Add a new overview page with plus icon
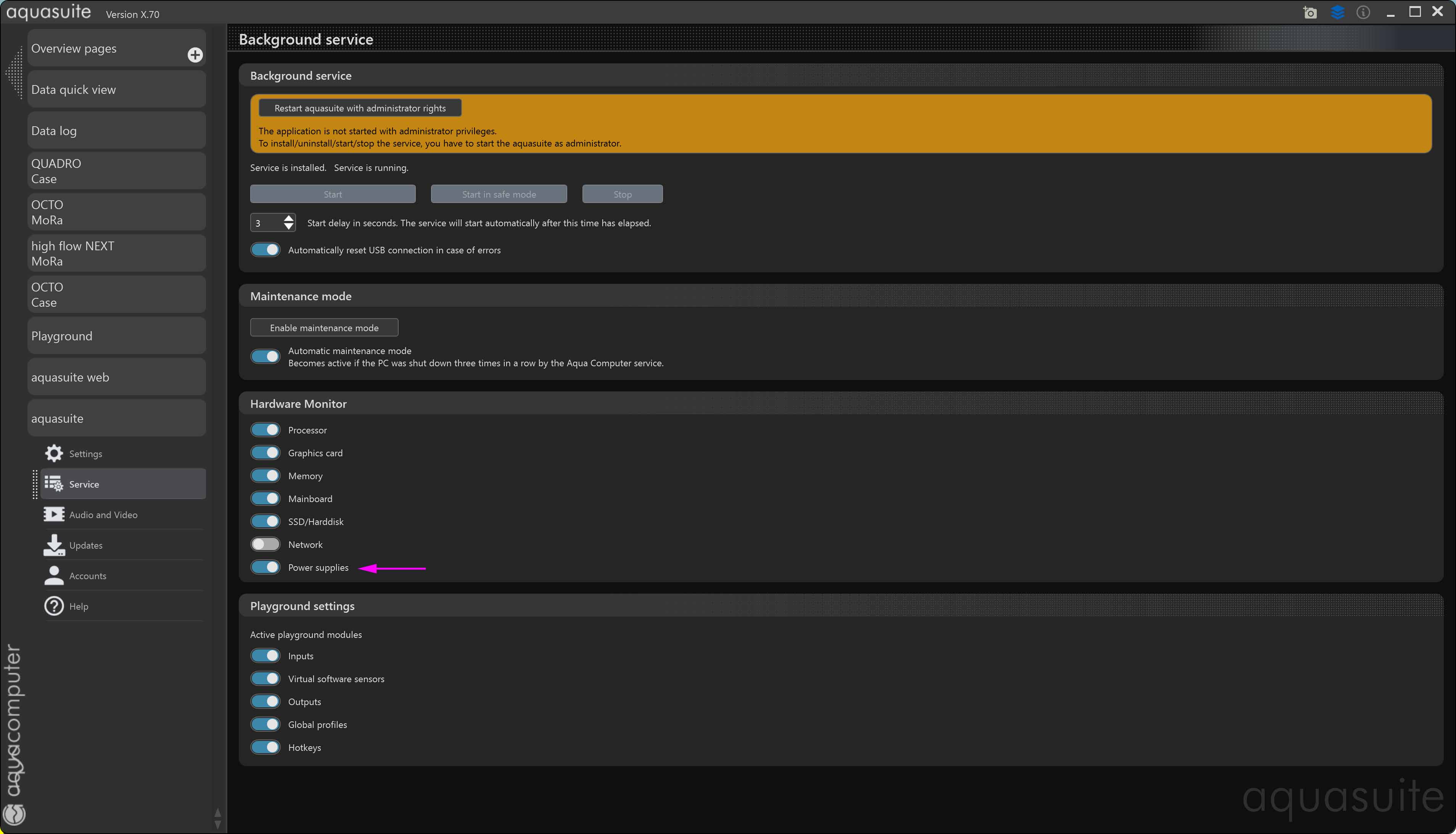This screenshot has height=834, width=1456. tap(195, 55)
